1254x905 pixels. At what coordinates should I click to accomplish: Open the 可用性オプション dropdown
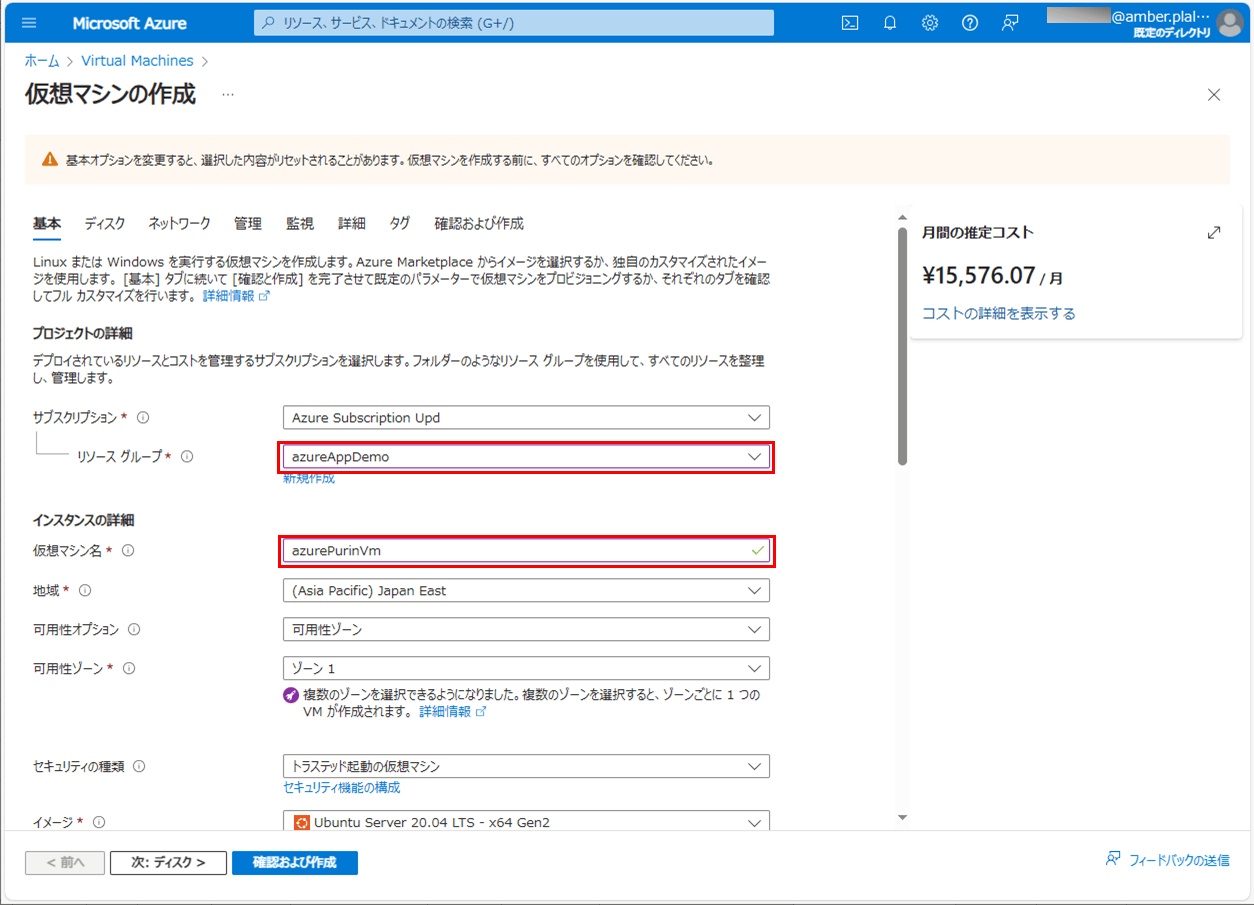click(526, 630)
